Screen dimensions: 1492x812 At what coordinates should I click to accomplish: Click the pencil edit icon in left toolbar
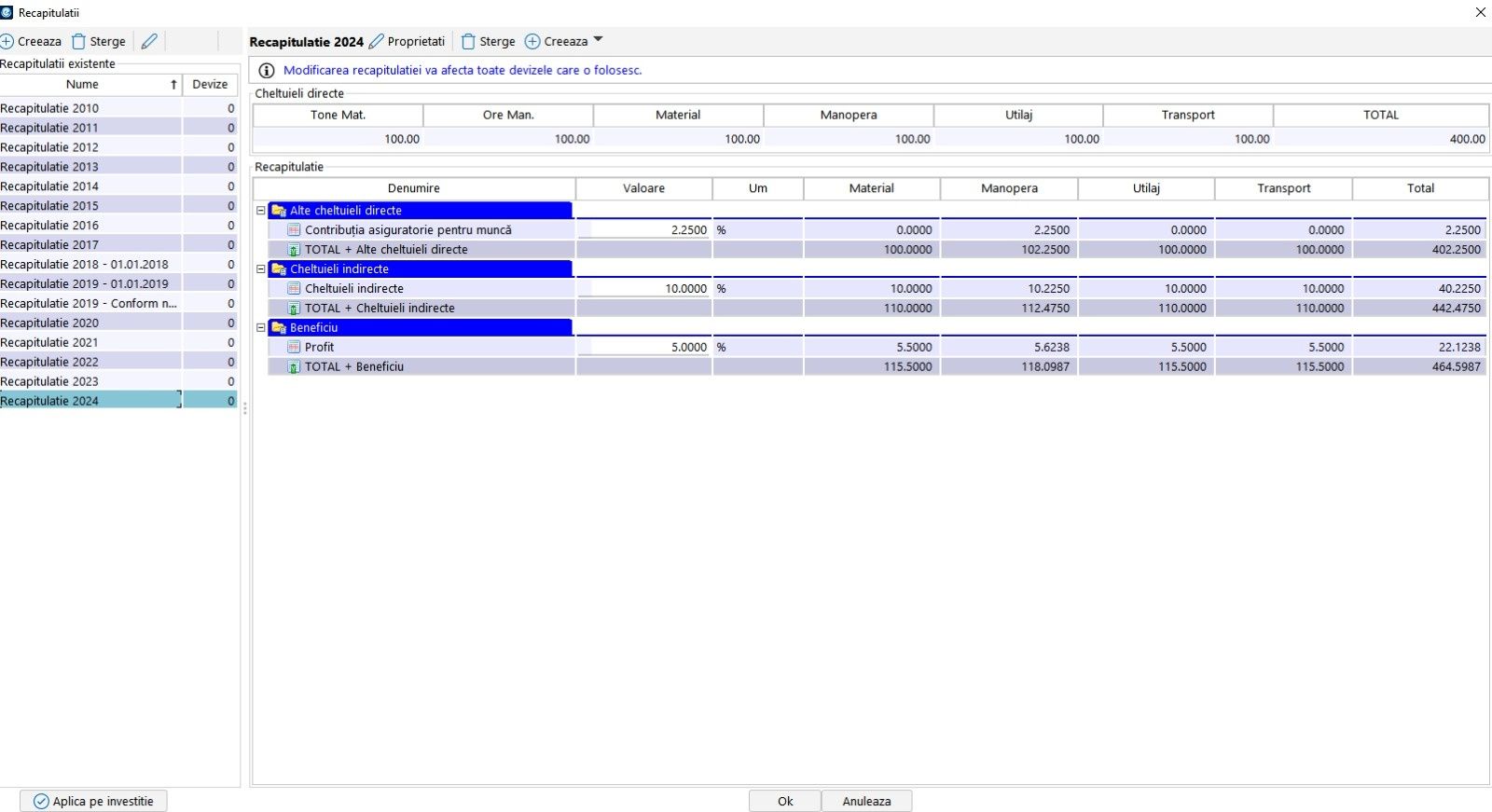pos(149,41)
